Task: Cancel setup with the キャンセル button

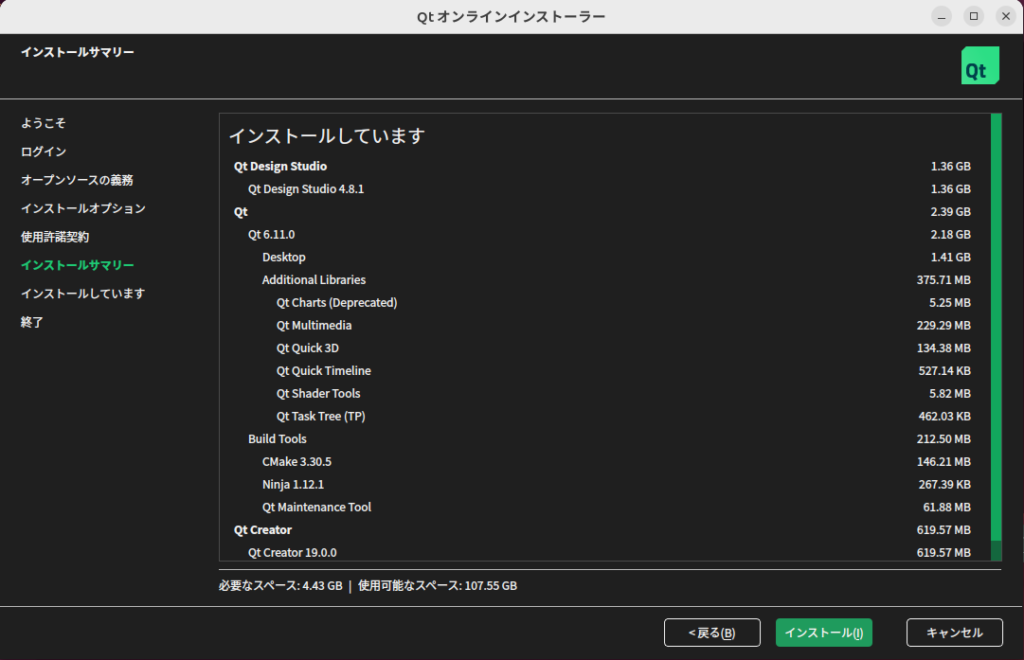Action: tap(954, 633)
